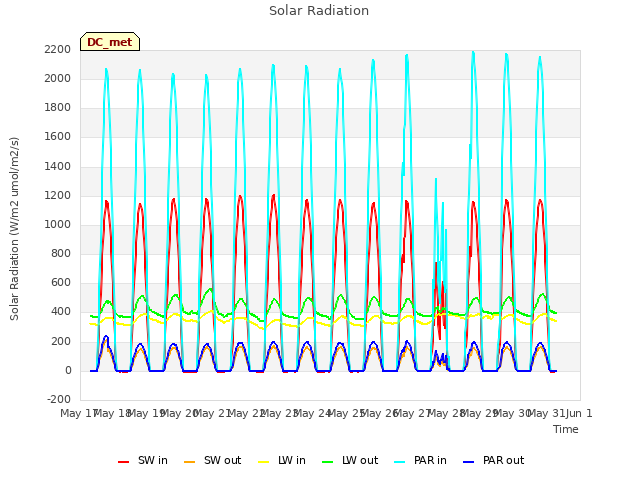Click the 1400 y-axis tick label

pyautogui.click(x=58, y=166)
